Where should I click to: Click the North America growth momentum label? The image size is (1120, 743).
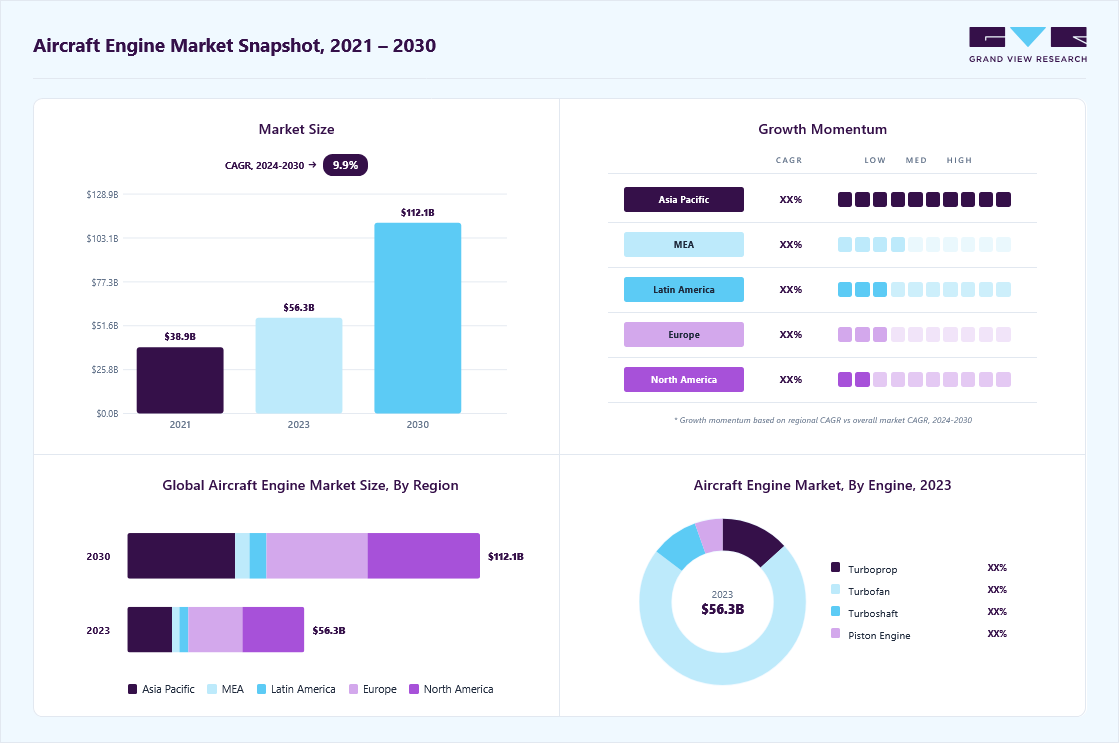(684, 379)
